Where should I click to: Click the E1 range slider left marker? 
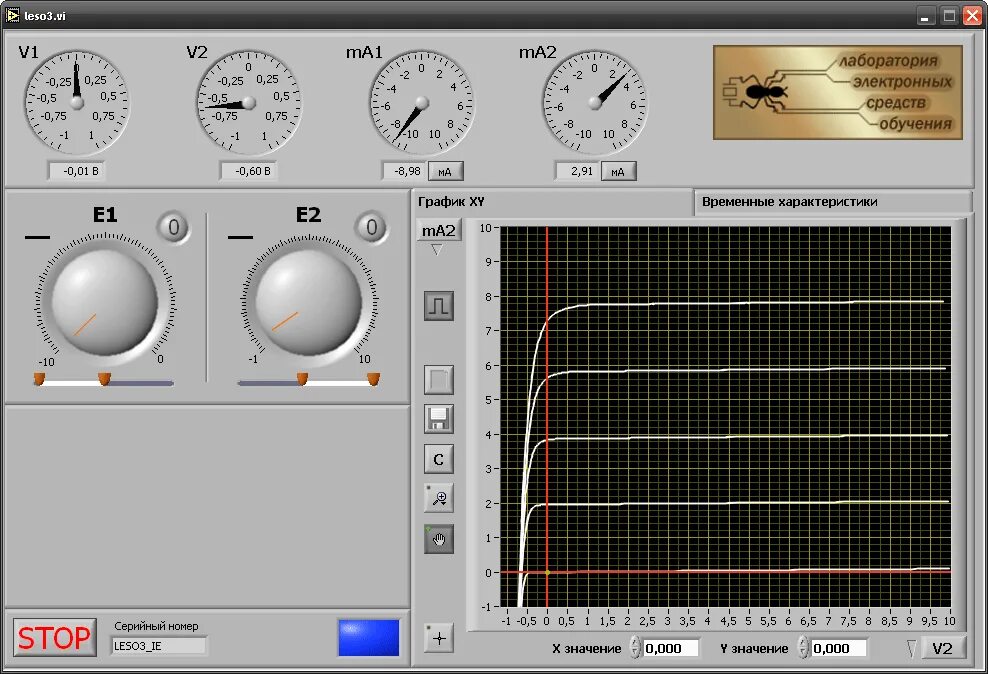click(x=39, y=379)
